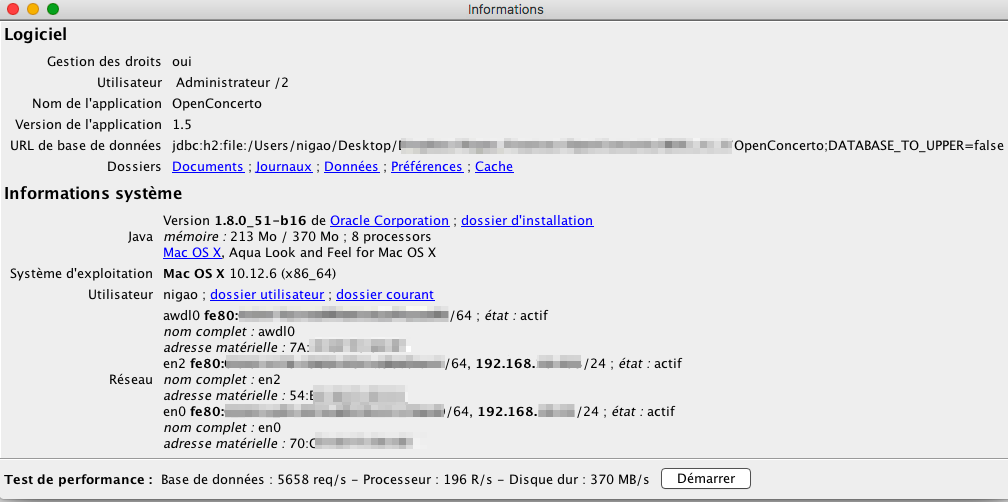Click the Gestion des droits label
The width and height of the screenshot is (1008, 502).
tap(104, 62)
